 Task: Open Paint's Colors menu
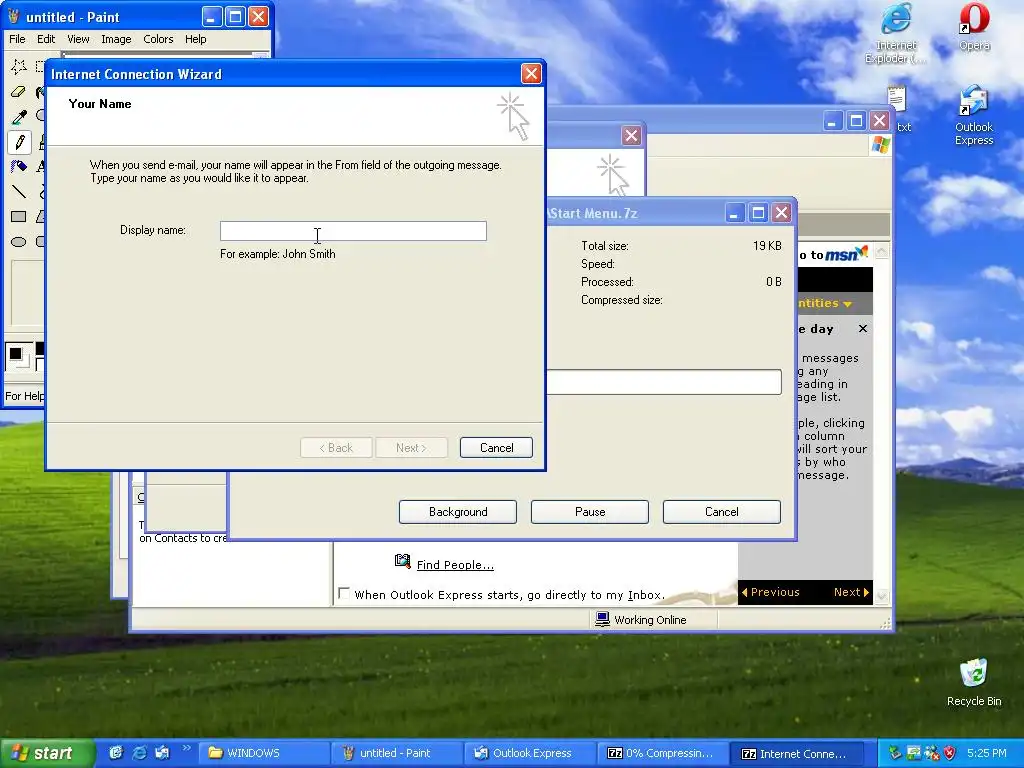[x=158, y=39]
